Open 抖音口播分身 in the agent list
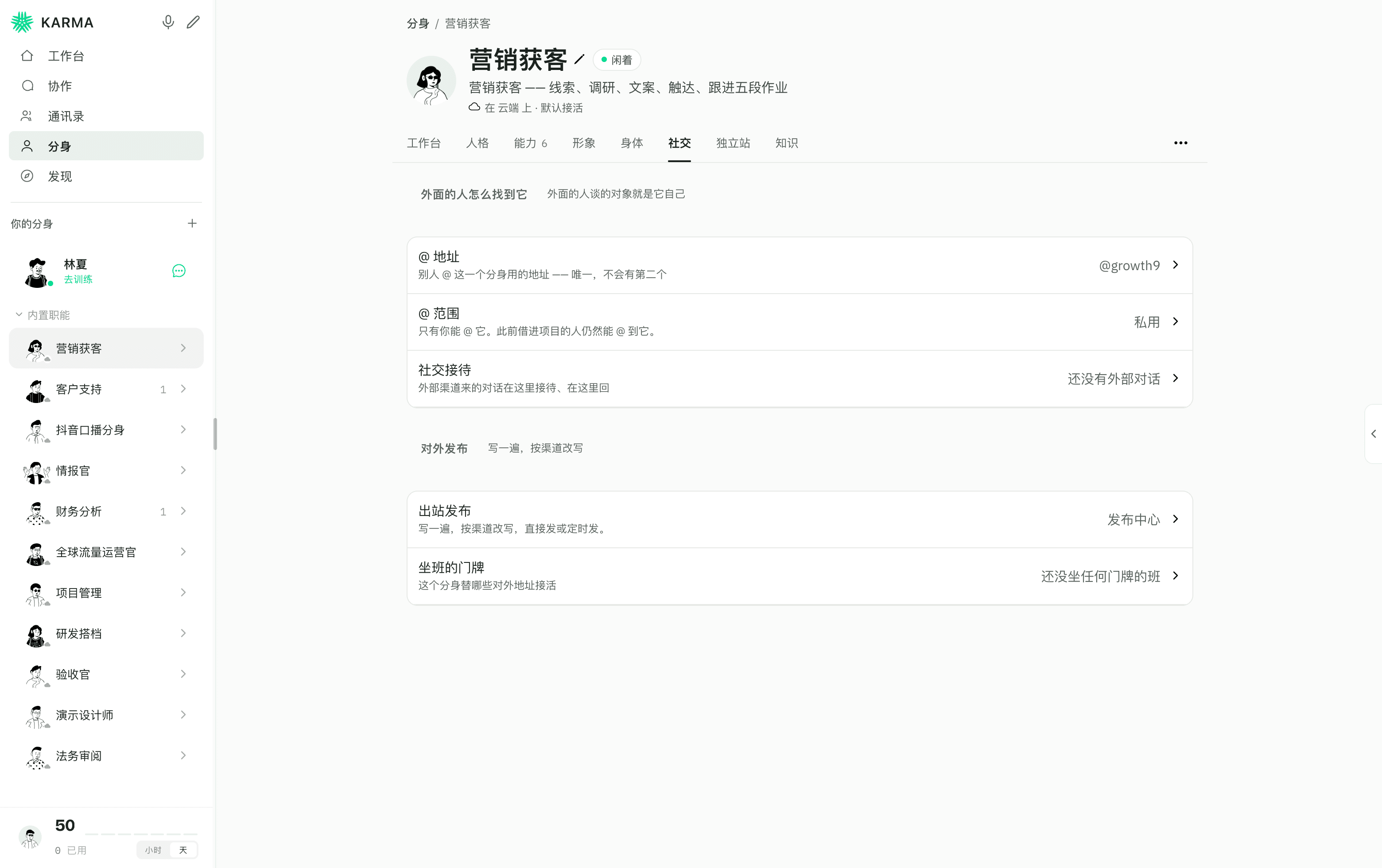This screenshot has width=1382, height=868. click(106, 430)
